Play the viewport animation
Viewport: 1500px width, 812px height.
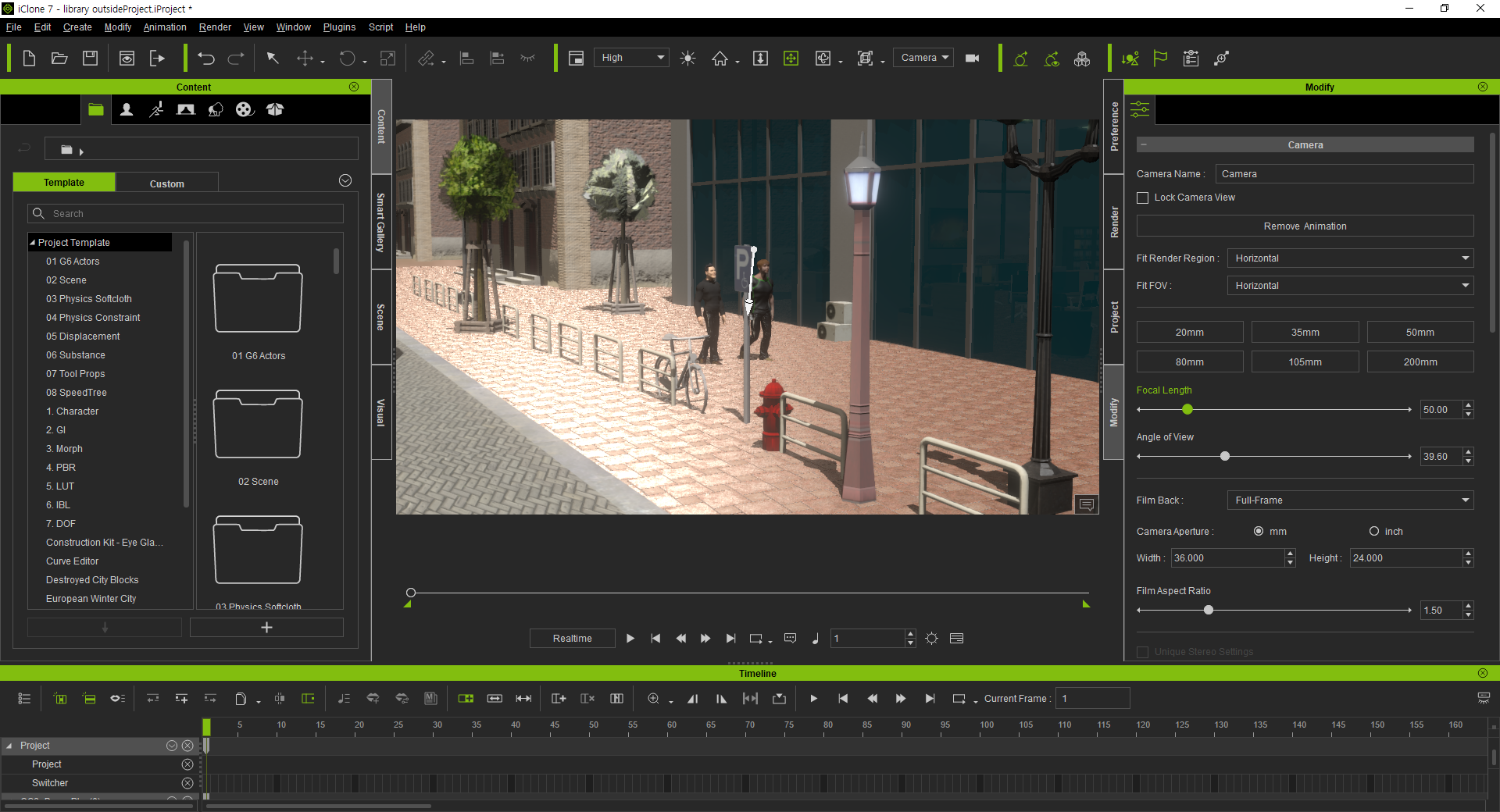click(x=630, y=639)
